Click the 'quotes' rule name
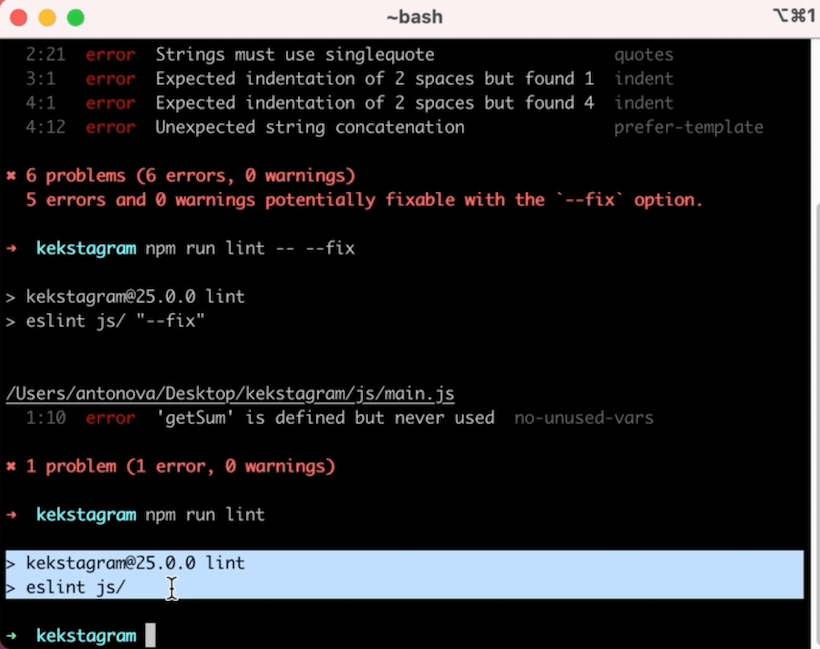The height and width of the screenshot is (649, 820). (x=643, y=55)
